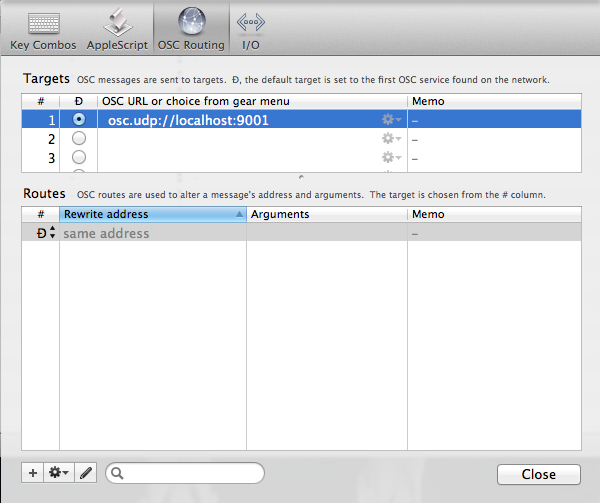Click the pencil edit icon
The height and width of the screenshot is (503, 600).
[86, 473]
